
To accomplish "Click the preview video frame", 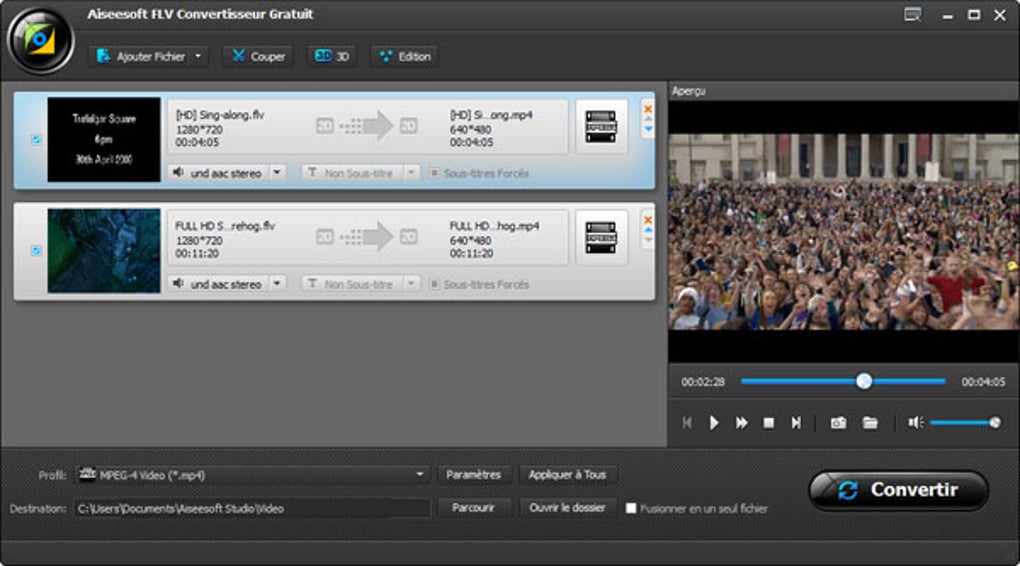I will [844, 232].
